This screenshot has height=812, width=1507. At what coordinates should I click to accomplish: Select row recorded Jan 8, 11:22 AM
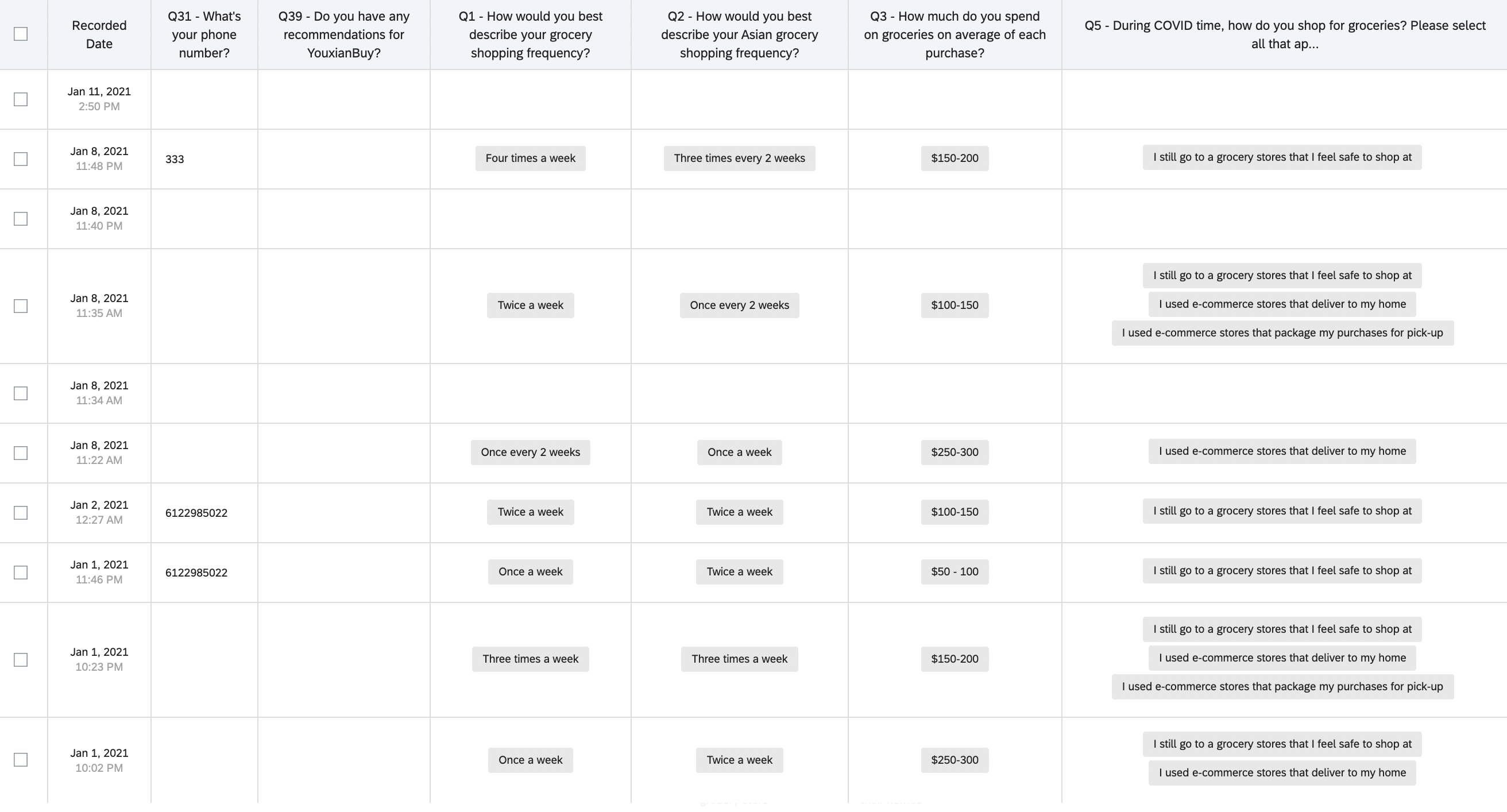(21, 453)
